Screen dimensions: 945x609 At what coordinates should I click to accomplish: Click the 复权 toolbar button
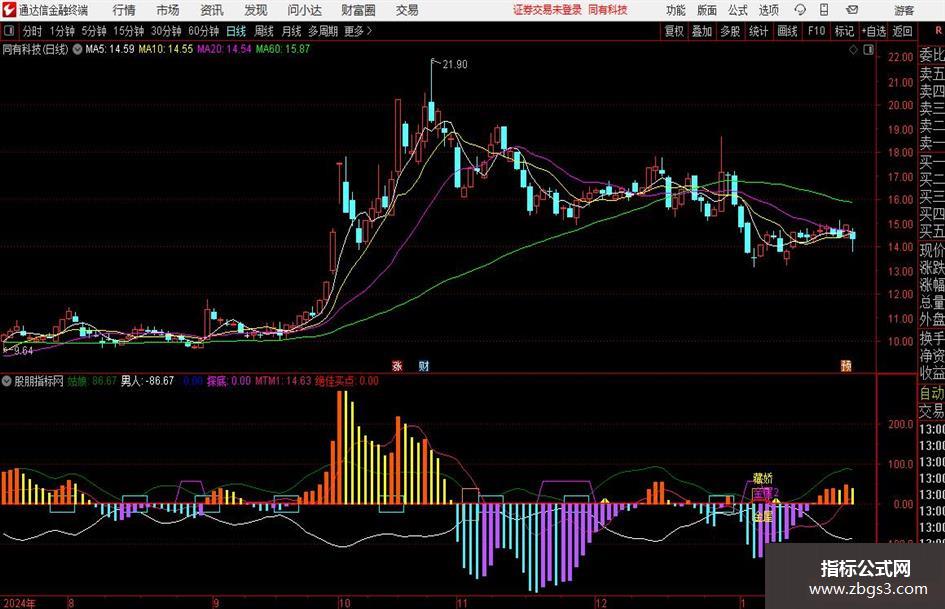pyautogui.click(x=674, y=31)
